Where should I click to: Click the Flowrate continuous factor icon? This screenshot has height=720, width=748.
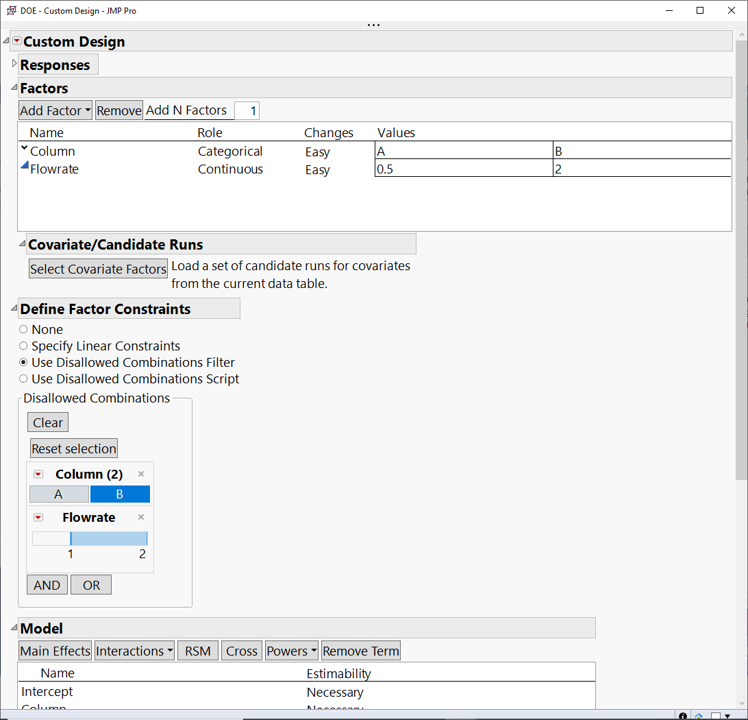25,166
